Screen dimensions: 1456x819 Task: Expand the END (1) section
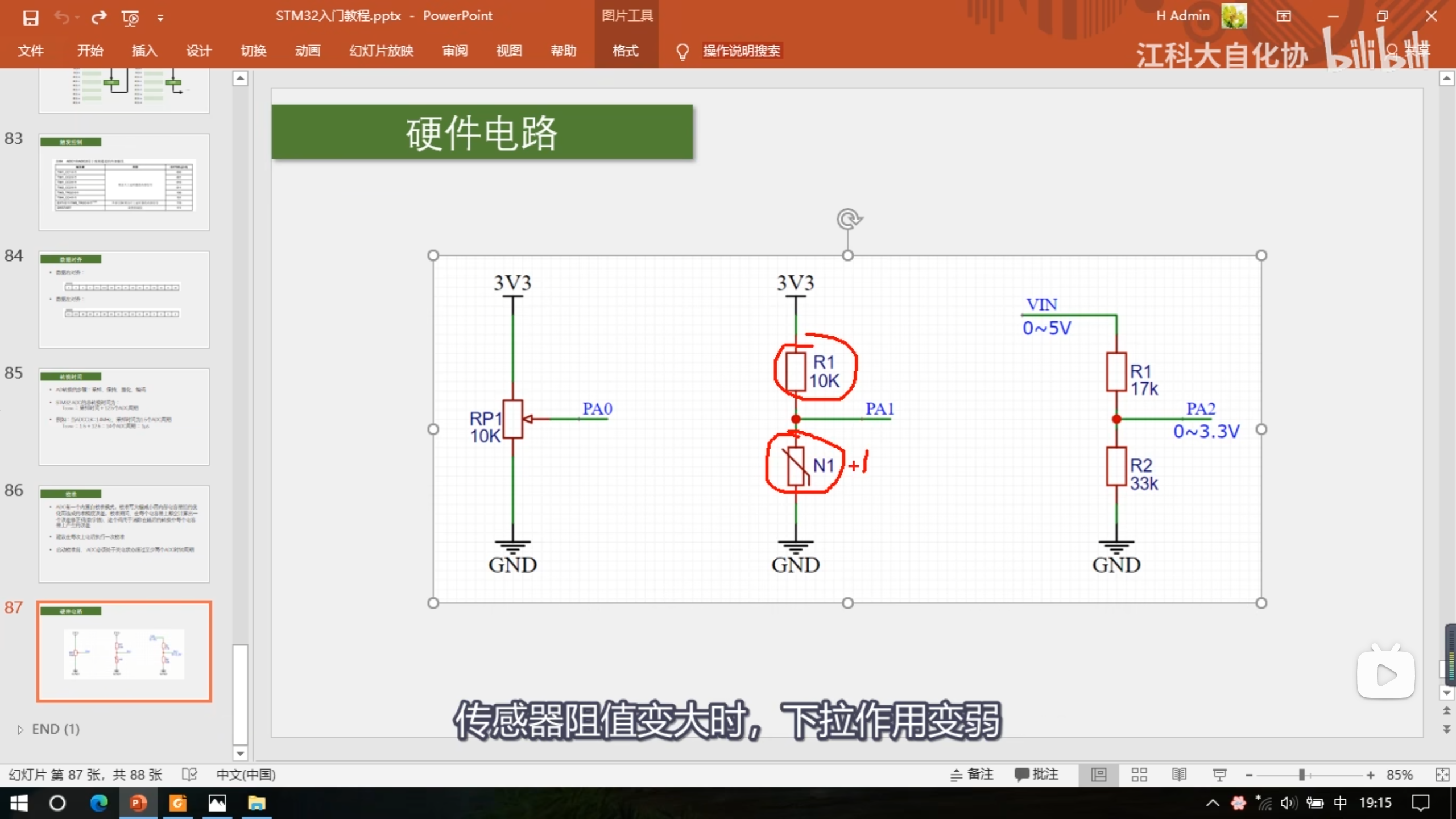20,729
